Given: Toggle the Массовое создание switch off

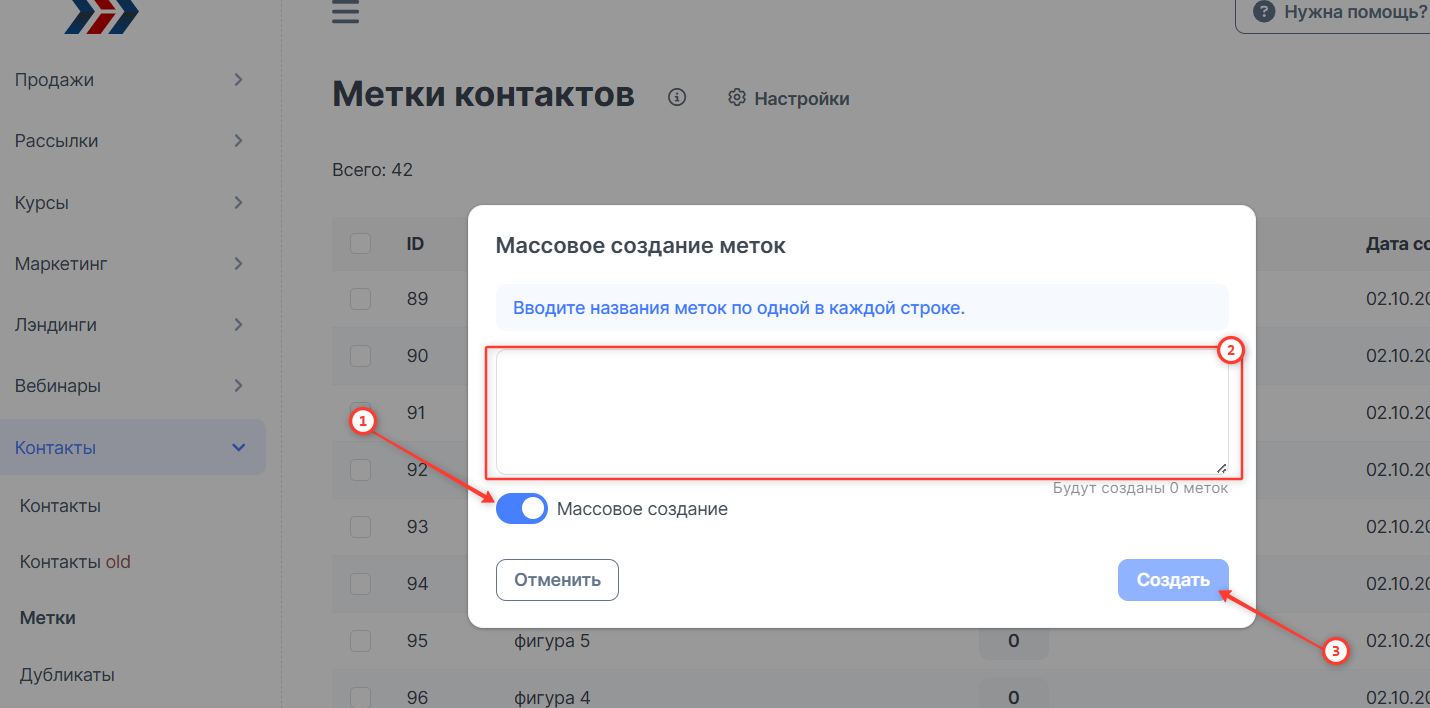Looking at the screenshot, I should coord(522,509).
